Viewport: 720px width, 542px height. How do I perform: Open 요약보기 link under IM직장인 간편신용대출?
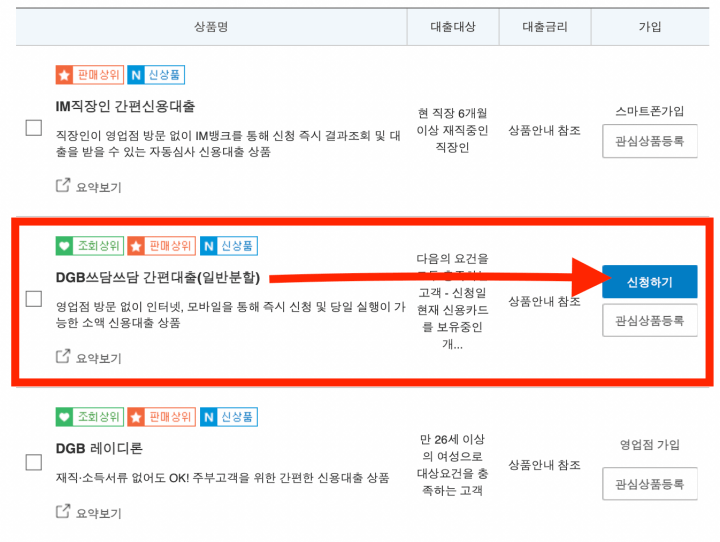(x=99, y=187)
